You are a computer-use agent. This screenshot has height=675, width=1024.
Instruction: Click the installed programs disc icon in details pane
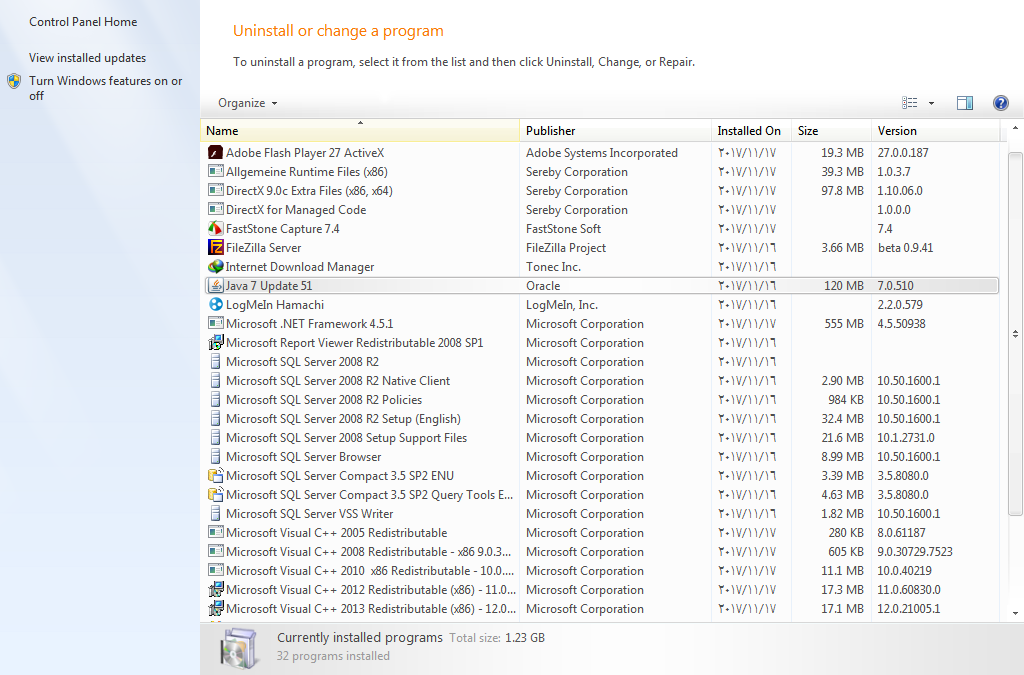(x=238, y=648)
